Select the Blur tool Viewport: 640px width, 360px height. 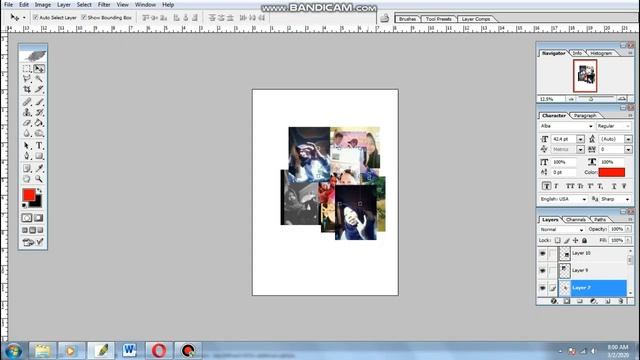coord(27,133)
